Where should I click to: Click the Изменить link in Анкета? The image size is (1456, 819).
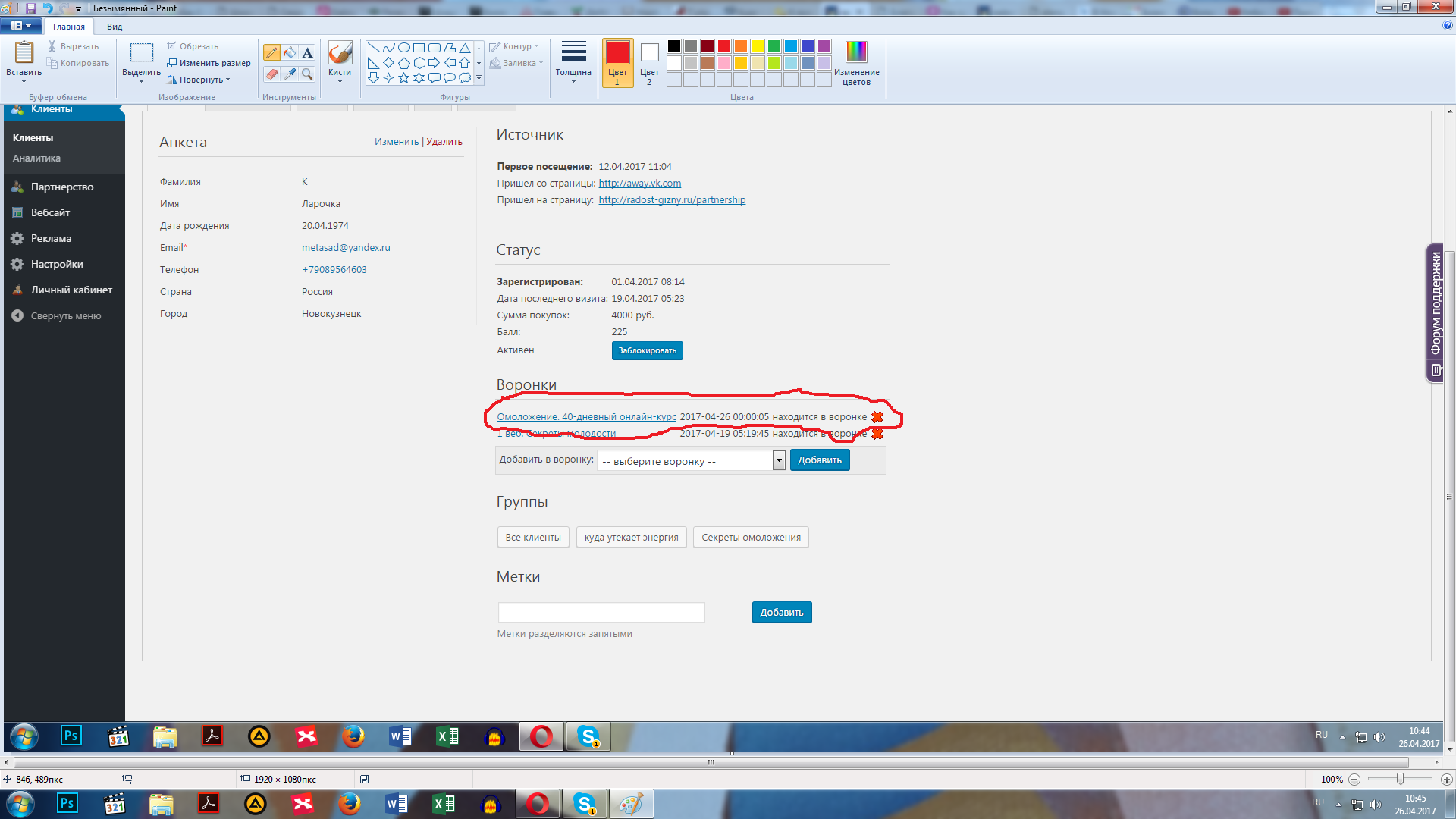[x=397, y=142]
